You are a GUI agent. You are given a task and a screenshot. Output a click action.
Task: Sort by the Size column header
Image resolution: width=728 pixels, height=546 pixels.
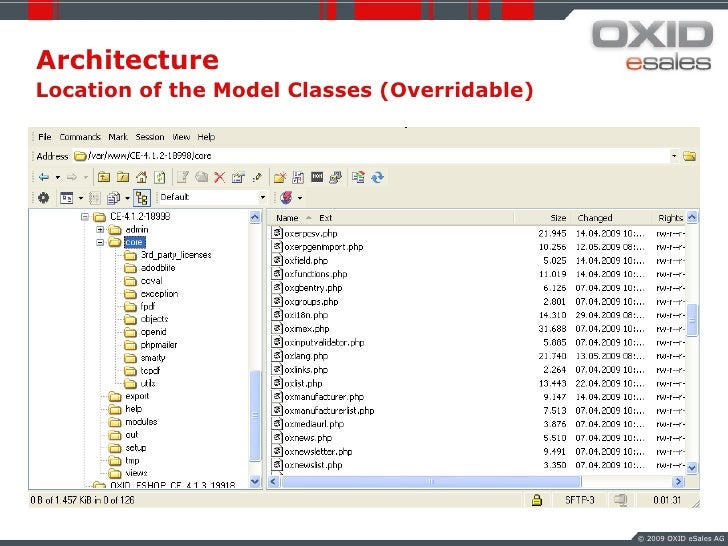tap(558, 218)
